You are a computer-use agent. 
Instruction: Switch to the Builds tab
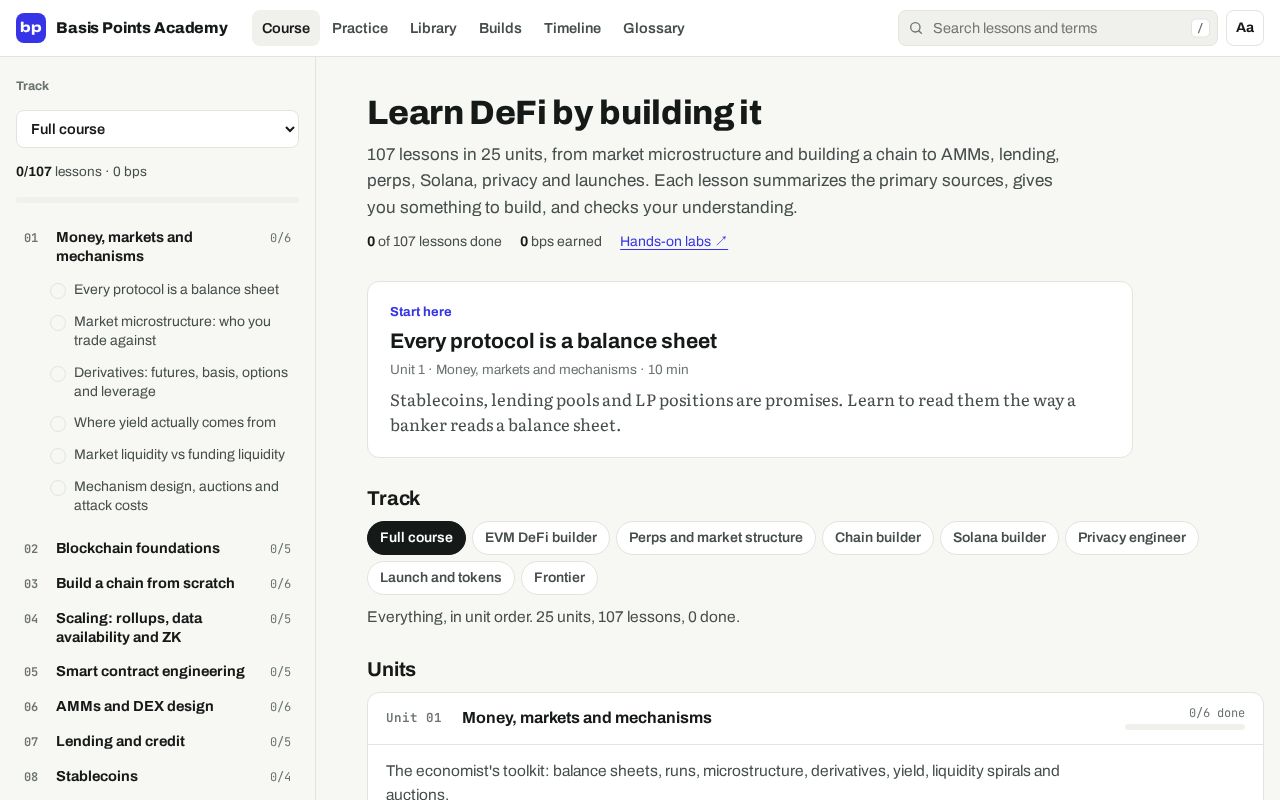click(x=500, y=28)
